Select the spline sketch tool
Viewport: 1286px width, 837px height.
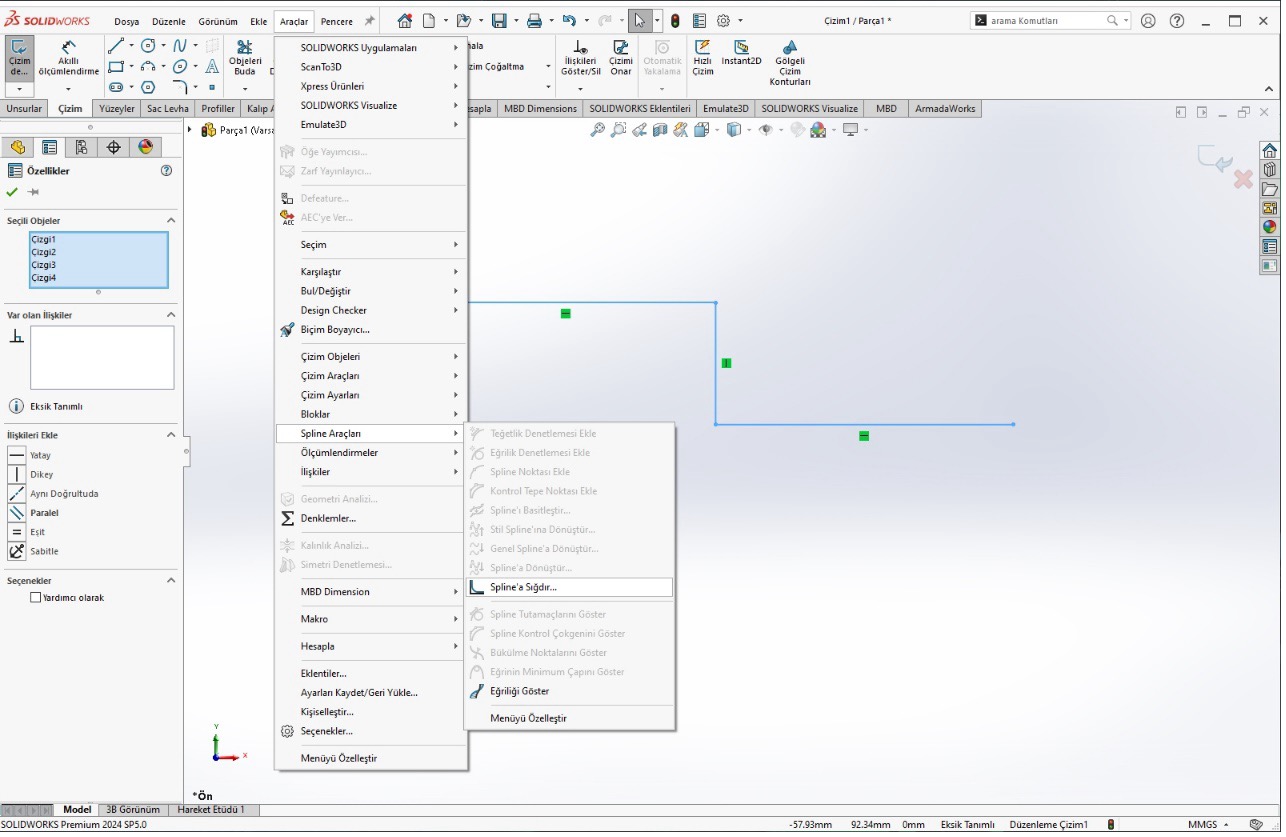pos(181,46)
